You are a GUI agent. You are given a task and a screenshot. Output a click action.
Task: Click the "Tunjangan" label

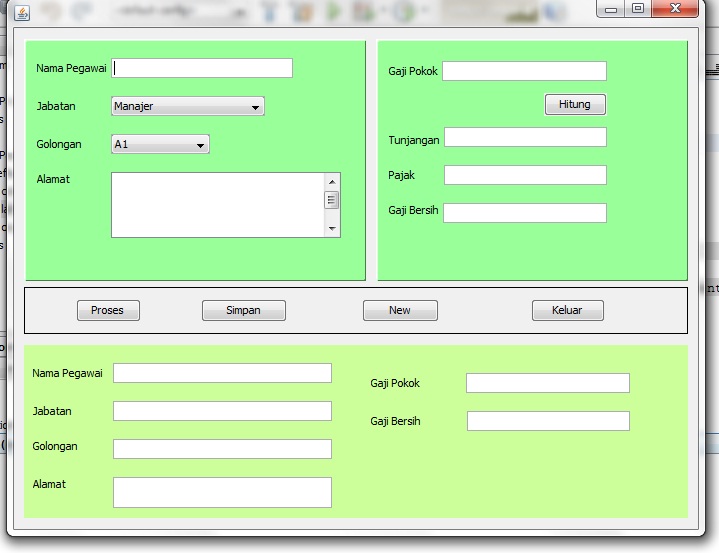(x=414, y=140)
